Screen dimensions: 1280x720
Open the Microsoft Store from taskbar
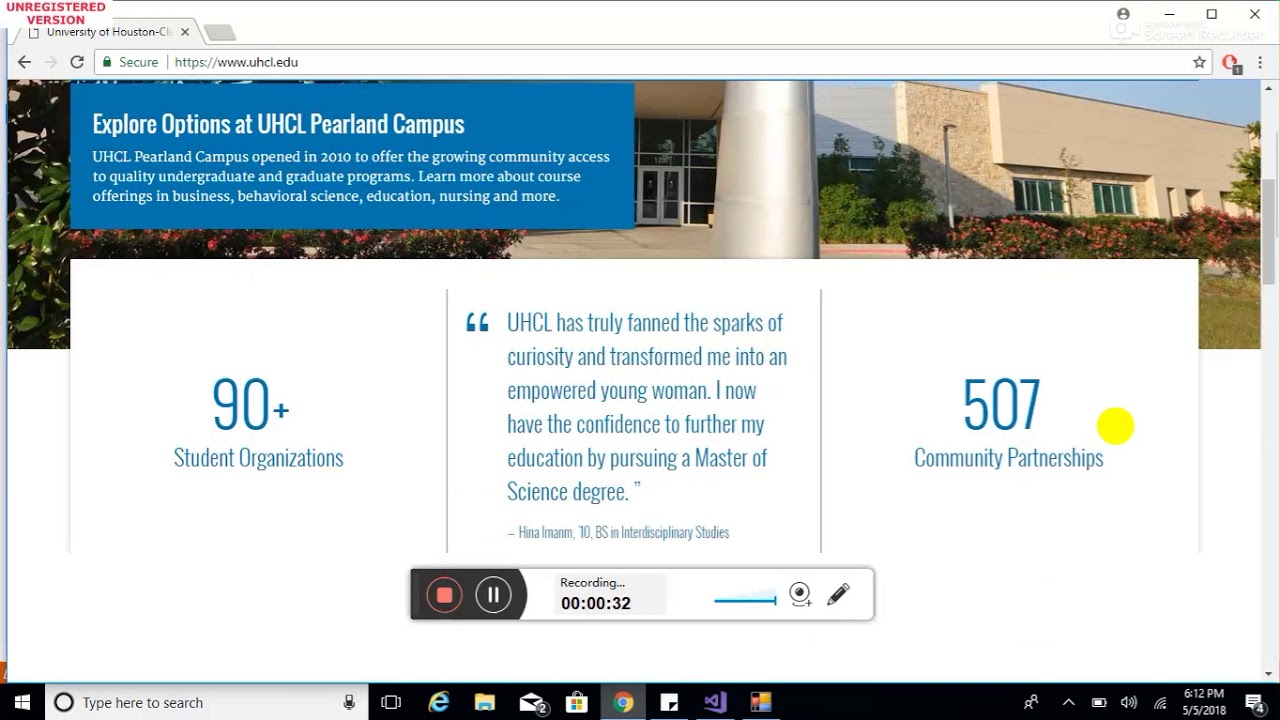pyautogui.click(x=577, y=702)
